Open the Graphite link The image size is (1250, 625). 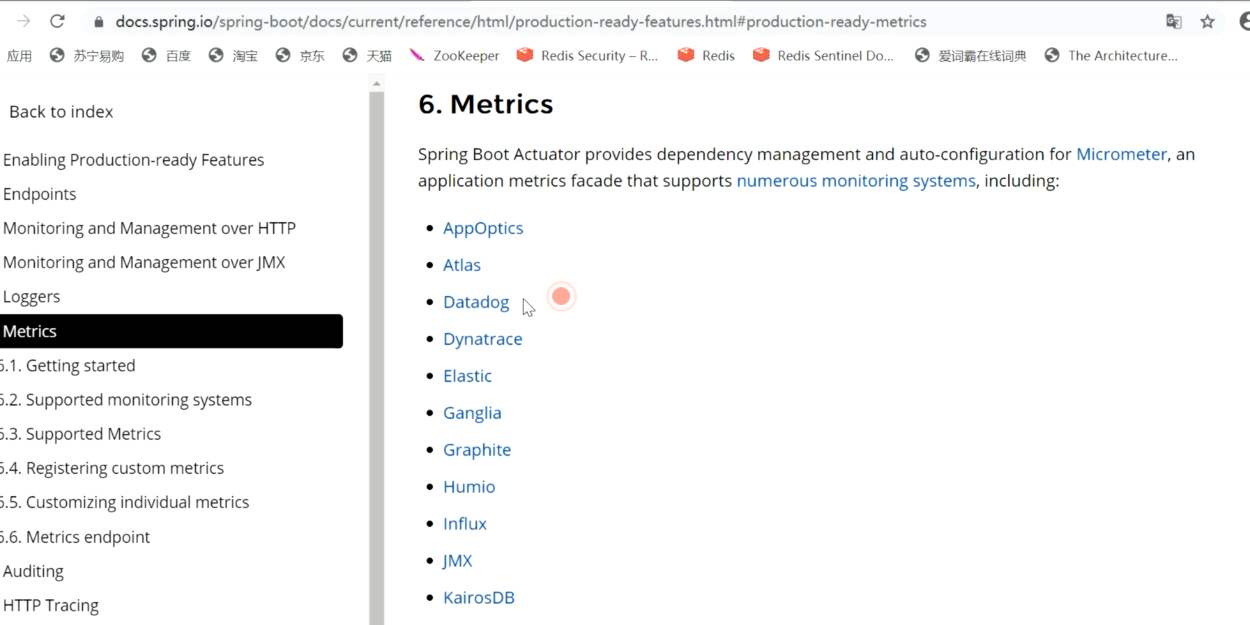[x=477, y=450]
